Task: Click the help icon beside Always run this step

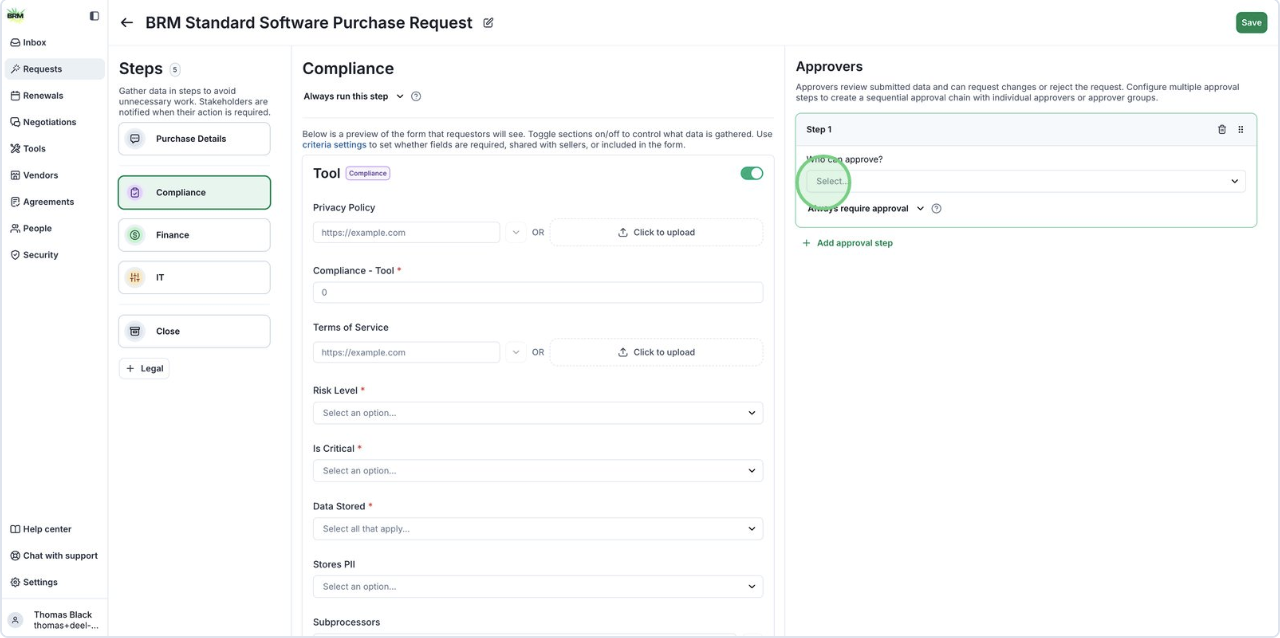Action: [416, 97]
